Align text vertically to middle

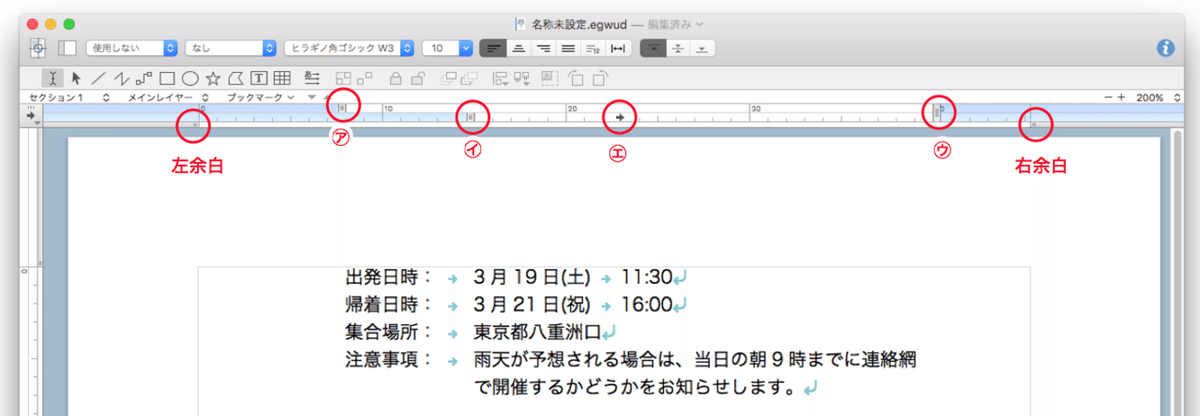point(677,47)
